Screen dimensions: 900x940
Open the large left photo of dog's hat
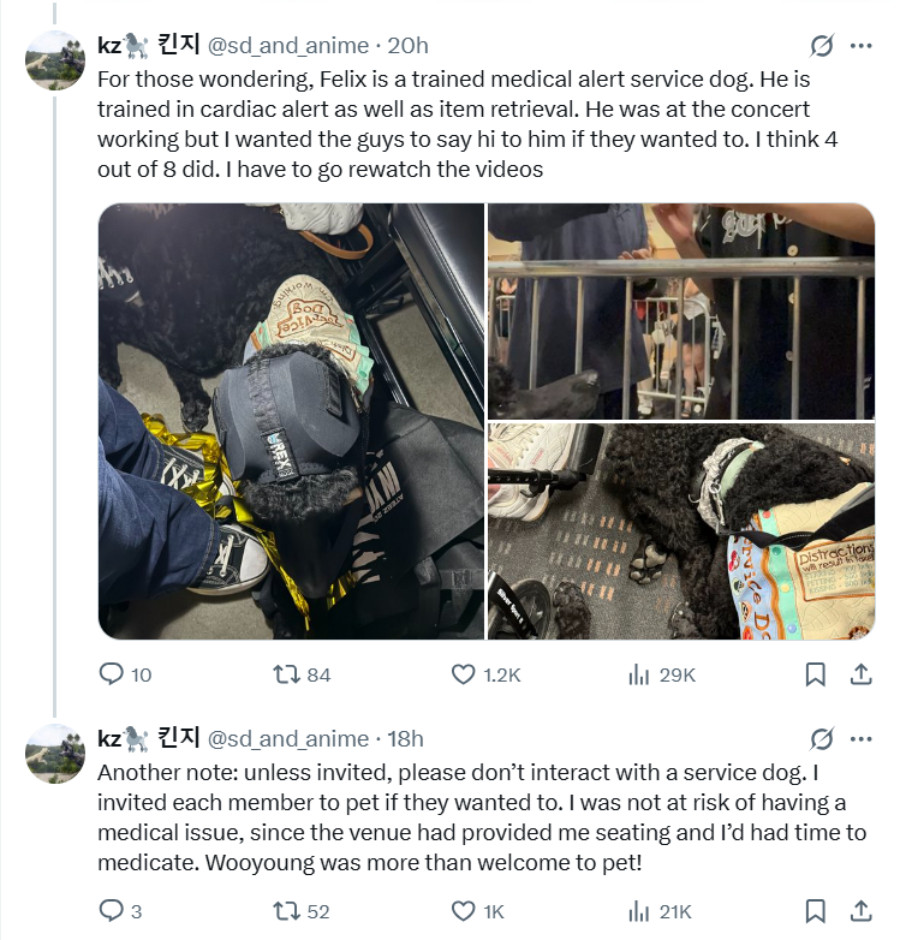[291, 421]
